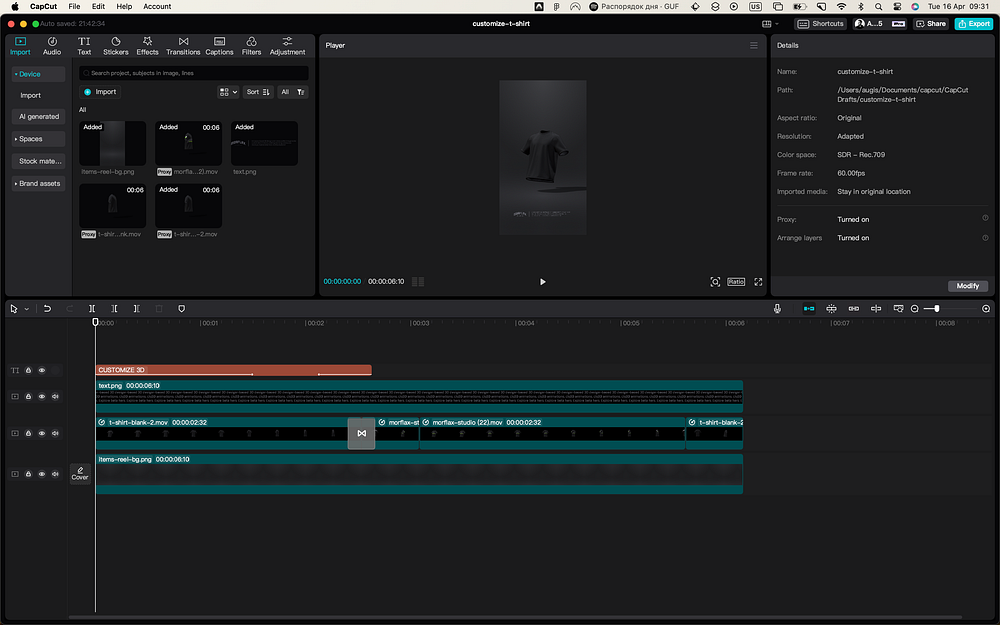This screenshot has height=625, width=1000.
Task: Lock the items-reel-bg.png track
Action: tap(28, 473)
